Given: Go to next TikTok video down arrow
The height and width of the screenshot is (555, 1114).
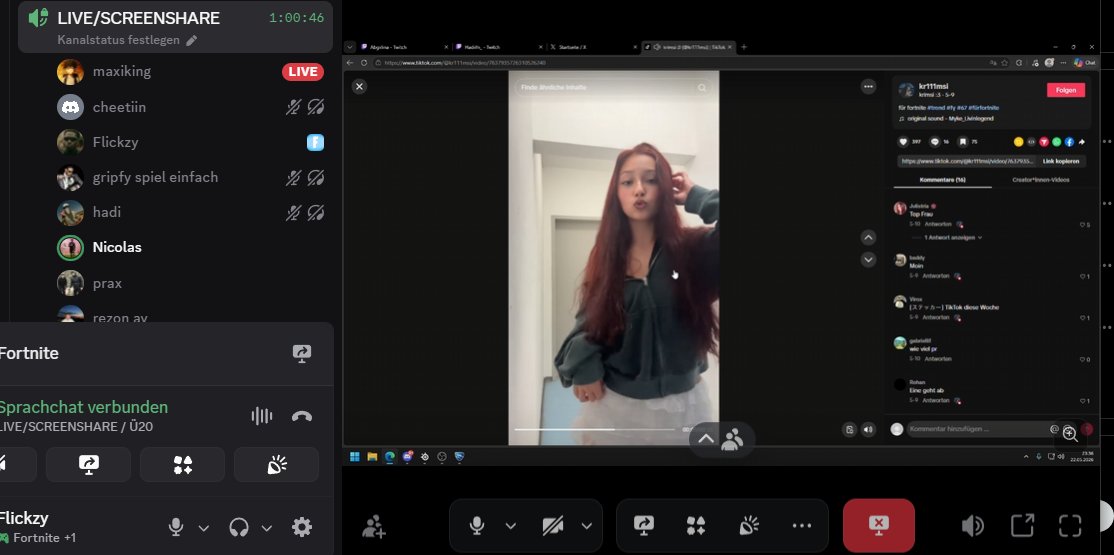Looking at the screenshot, I should [868, 260].
